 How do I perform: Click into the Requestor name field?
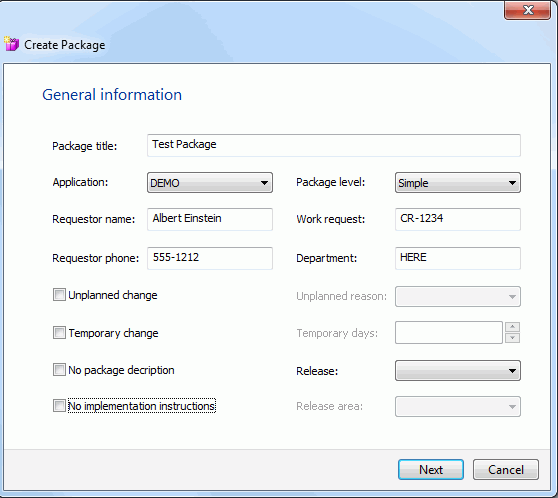(x=210, y=219)
